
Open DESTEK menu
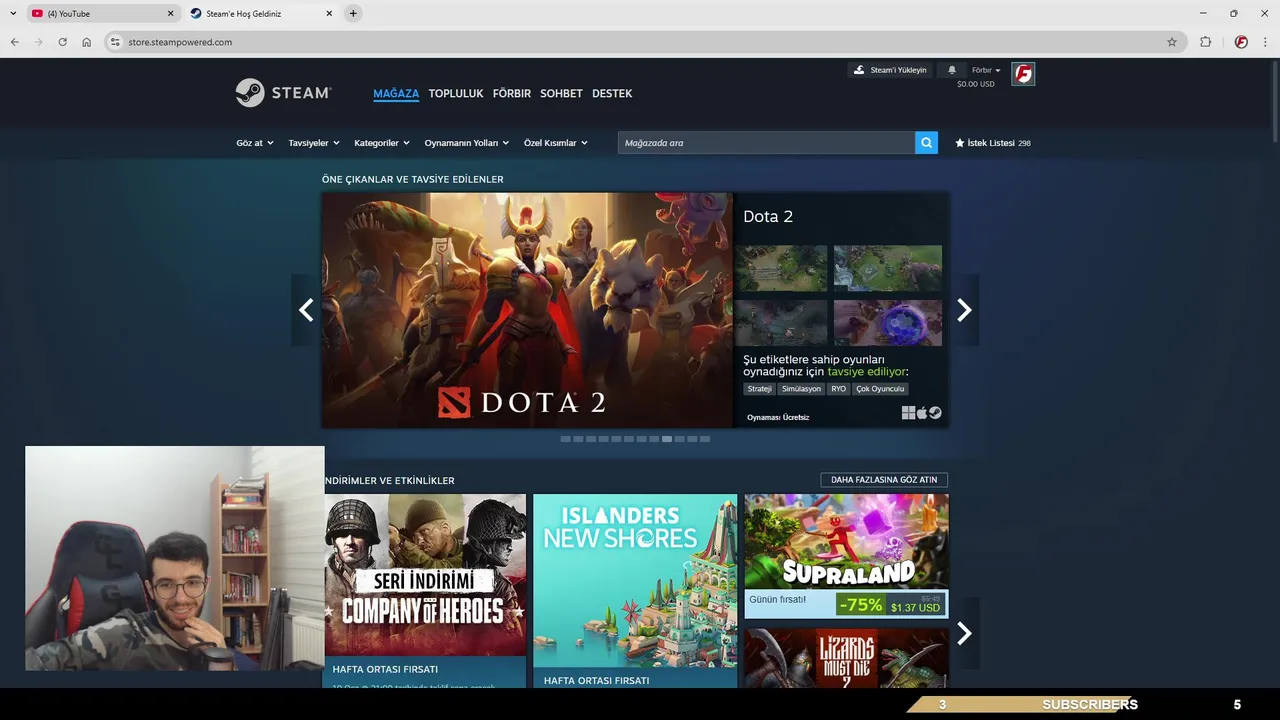[x=612, y=93]
